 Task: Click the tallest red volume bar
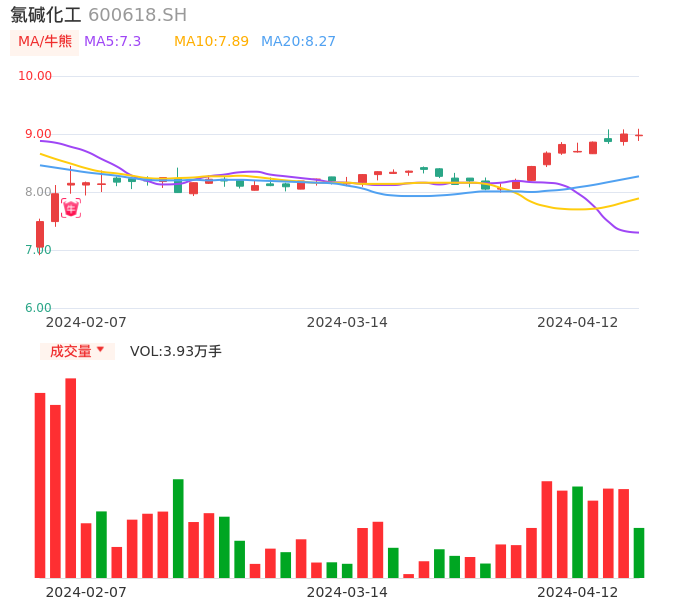tap(71, 478)
